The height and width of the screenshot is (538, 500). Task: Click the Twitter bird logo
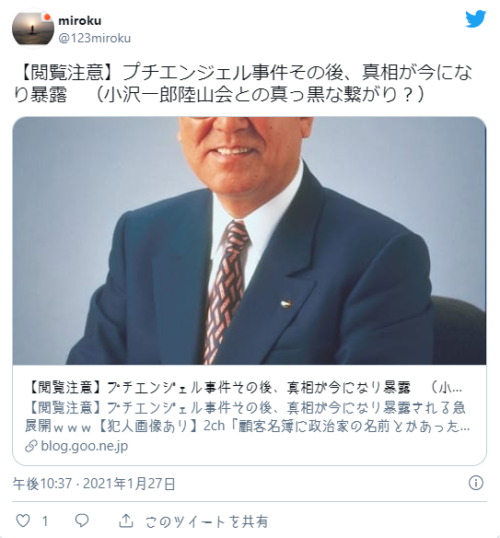coord(476,19)
